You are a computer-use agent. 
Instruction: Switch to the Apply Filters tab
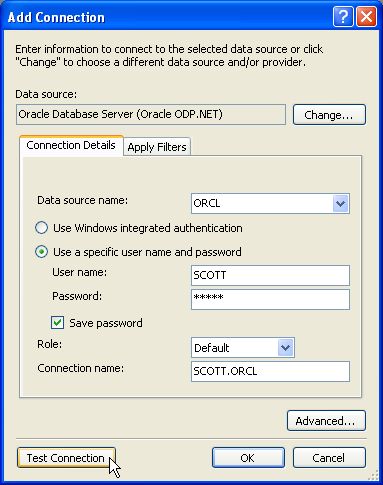[x=157, y=147]
